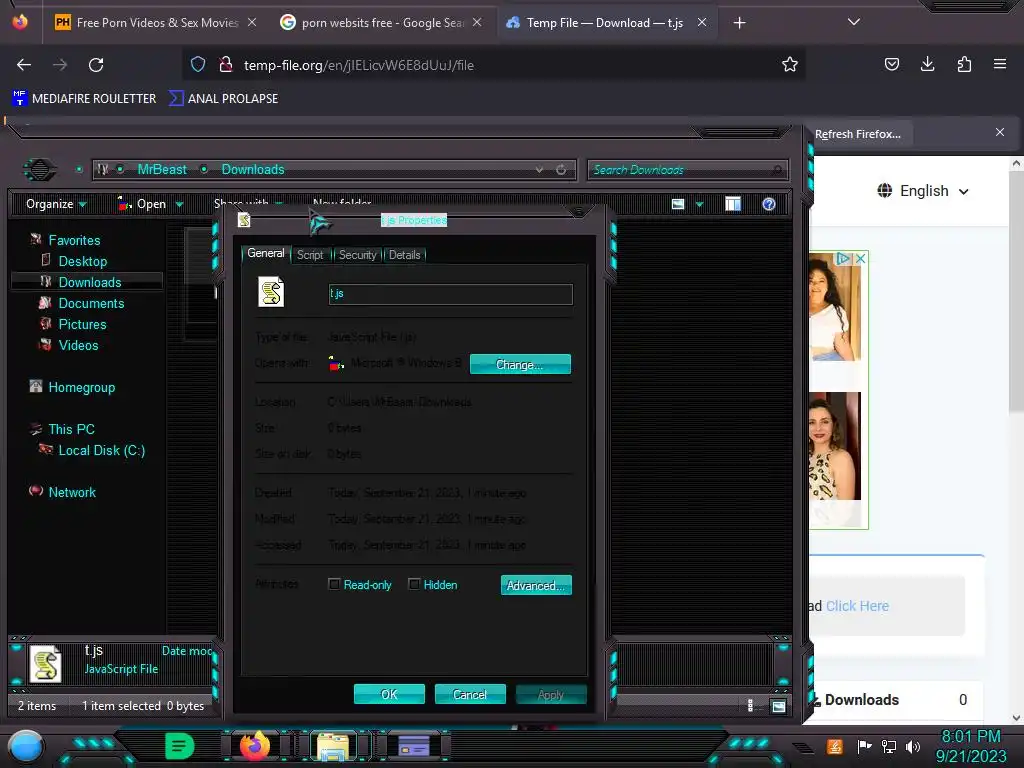Select Favorites in the navigation pane
This screenshot has width=1024, height=768.
(74, 240)
